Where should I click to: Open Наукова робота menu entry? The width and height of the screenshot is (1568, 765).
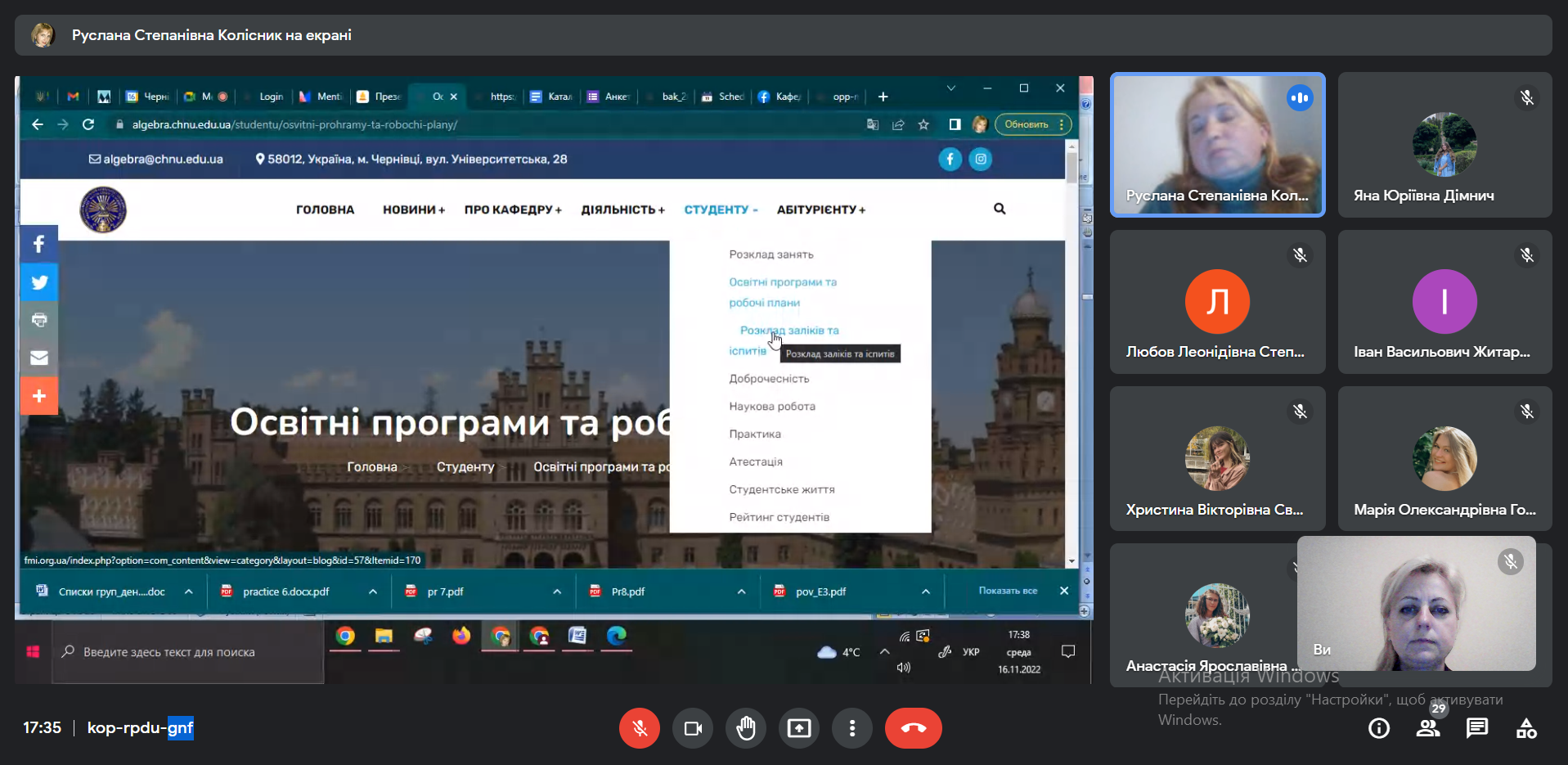(x=772, y=407)
